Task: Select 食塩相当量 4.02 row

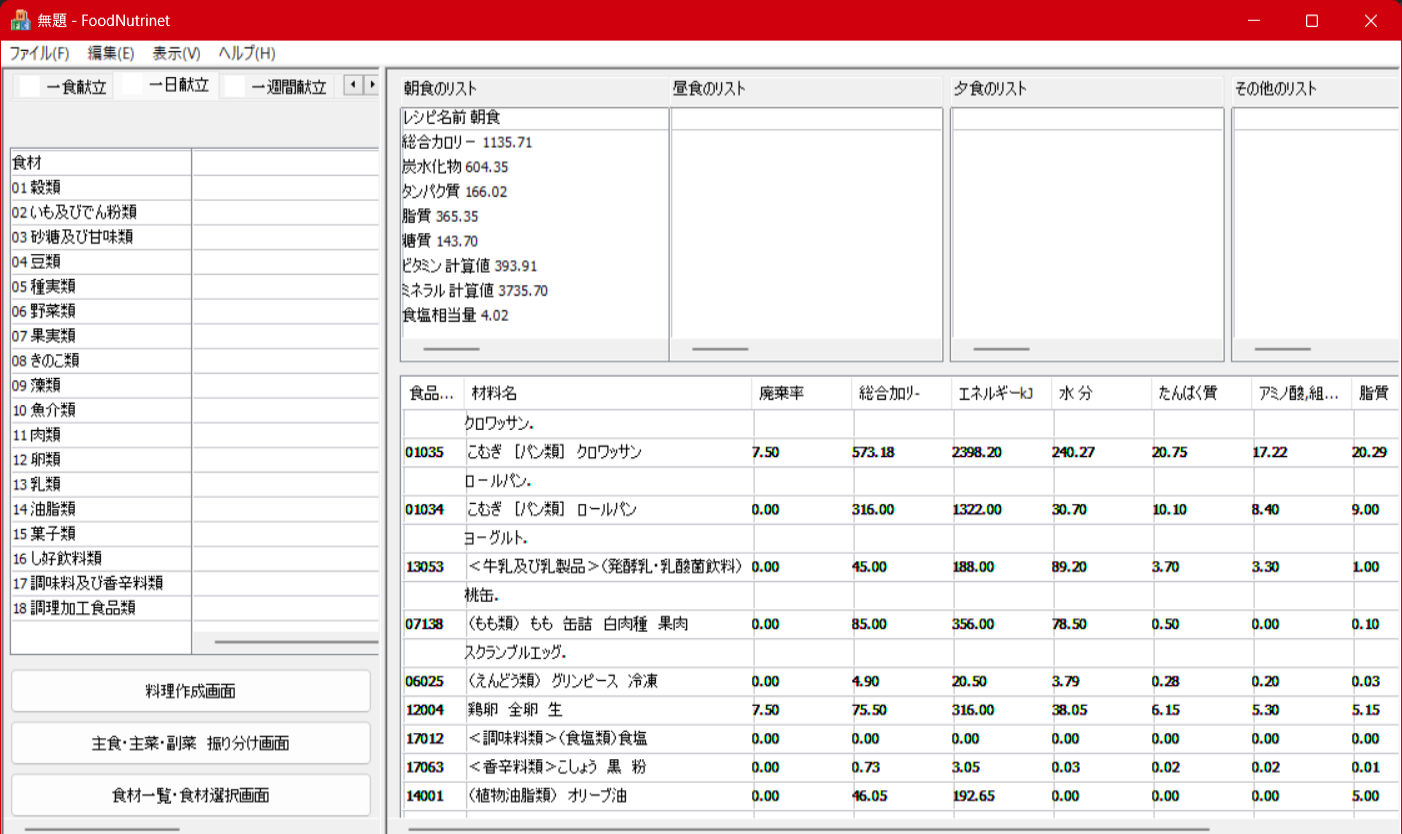Action: click(x=534, y=316)
